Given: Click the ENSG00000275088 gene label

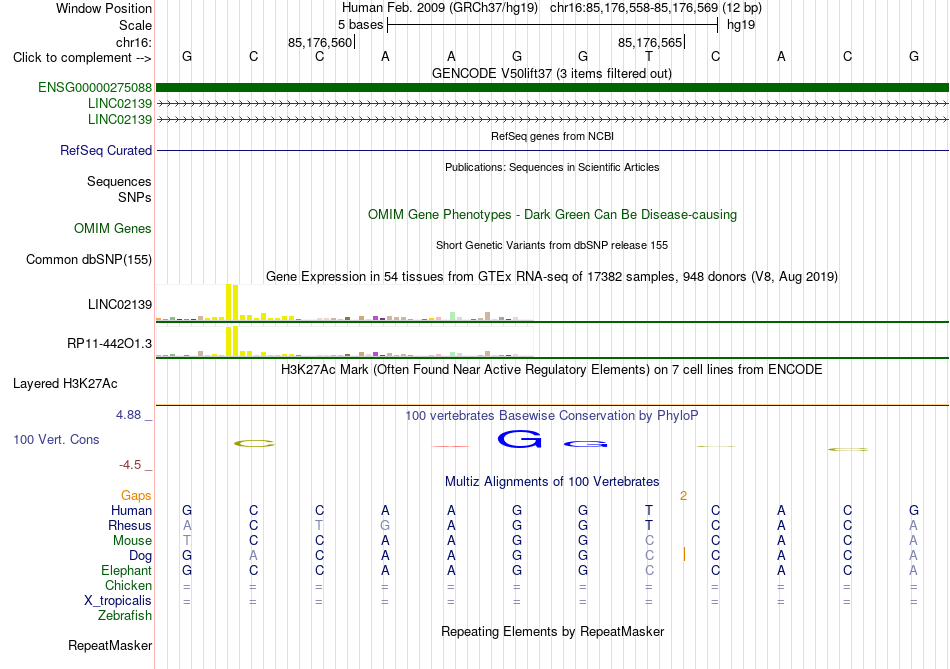Looking at the screenshot, I should [x=95, y=87].
